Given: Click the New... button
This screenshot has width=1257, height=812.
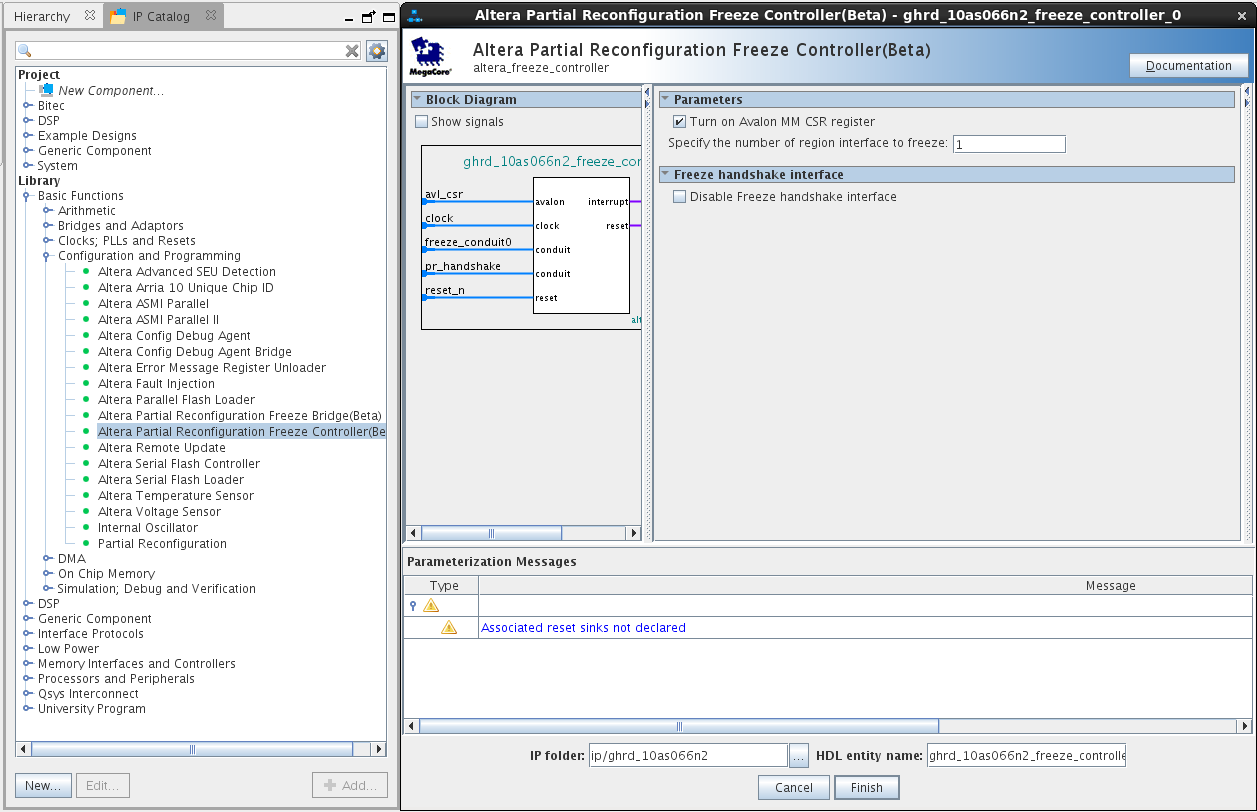Looking at the screenshot, I should 43,785.
